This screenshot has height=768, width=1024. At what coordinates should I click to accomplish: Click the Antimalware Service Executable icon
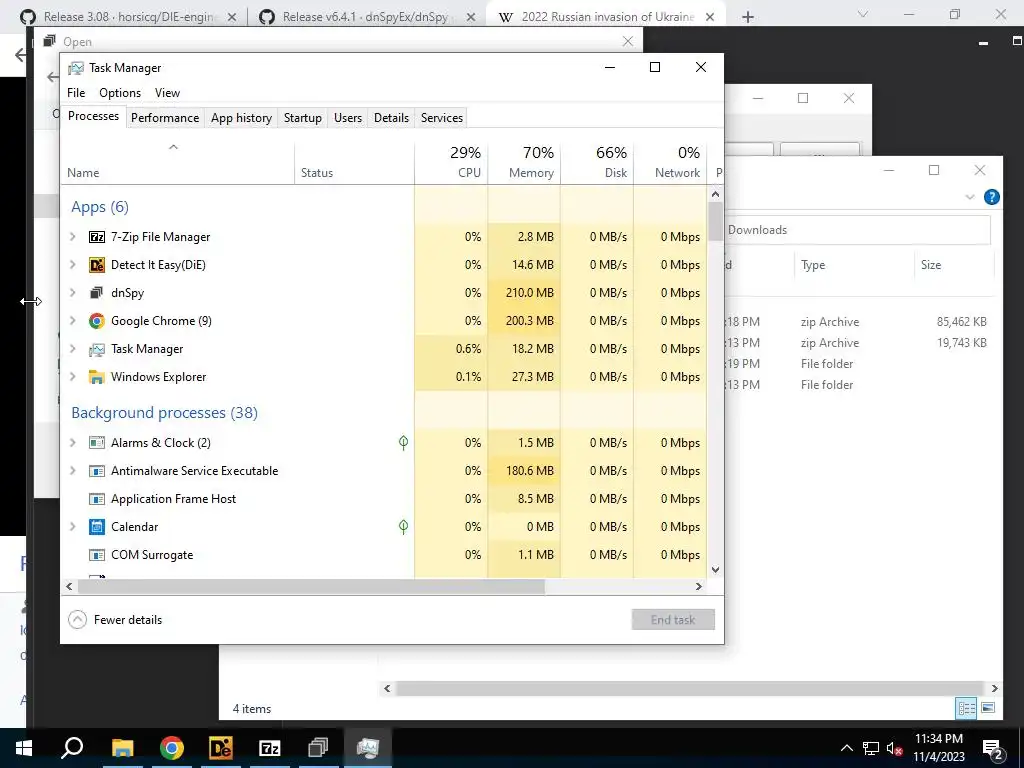(97, 471)
